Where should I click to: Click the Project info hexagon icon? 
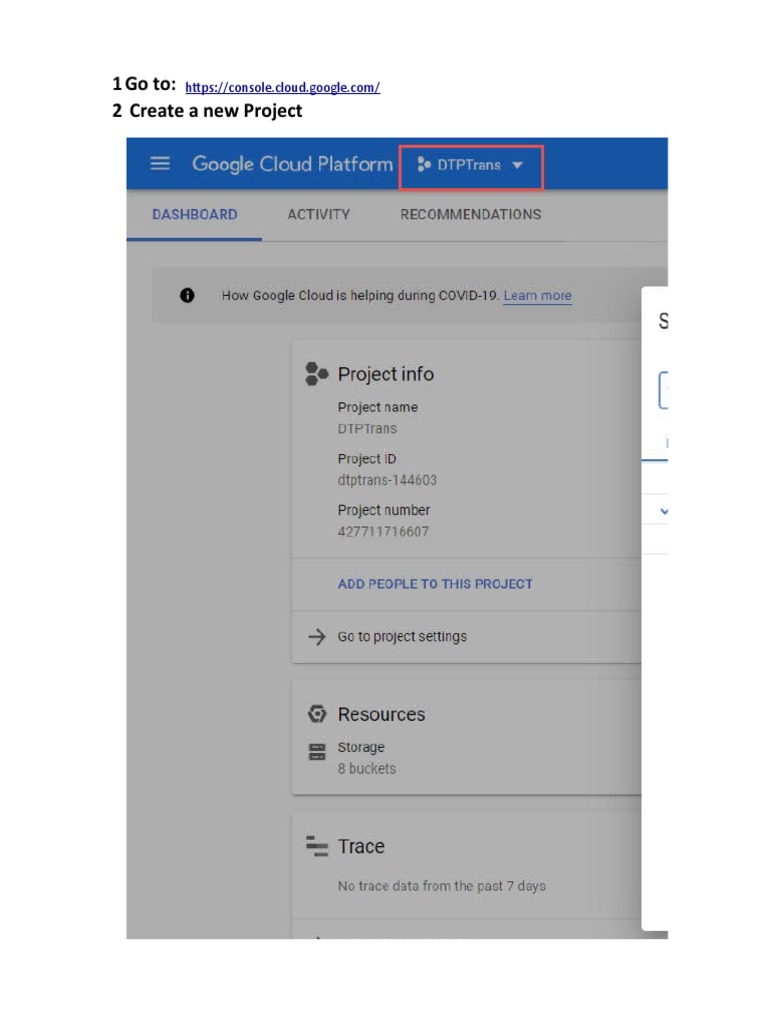point(317,374)
